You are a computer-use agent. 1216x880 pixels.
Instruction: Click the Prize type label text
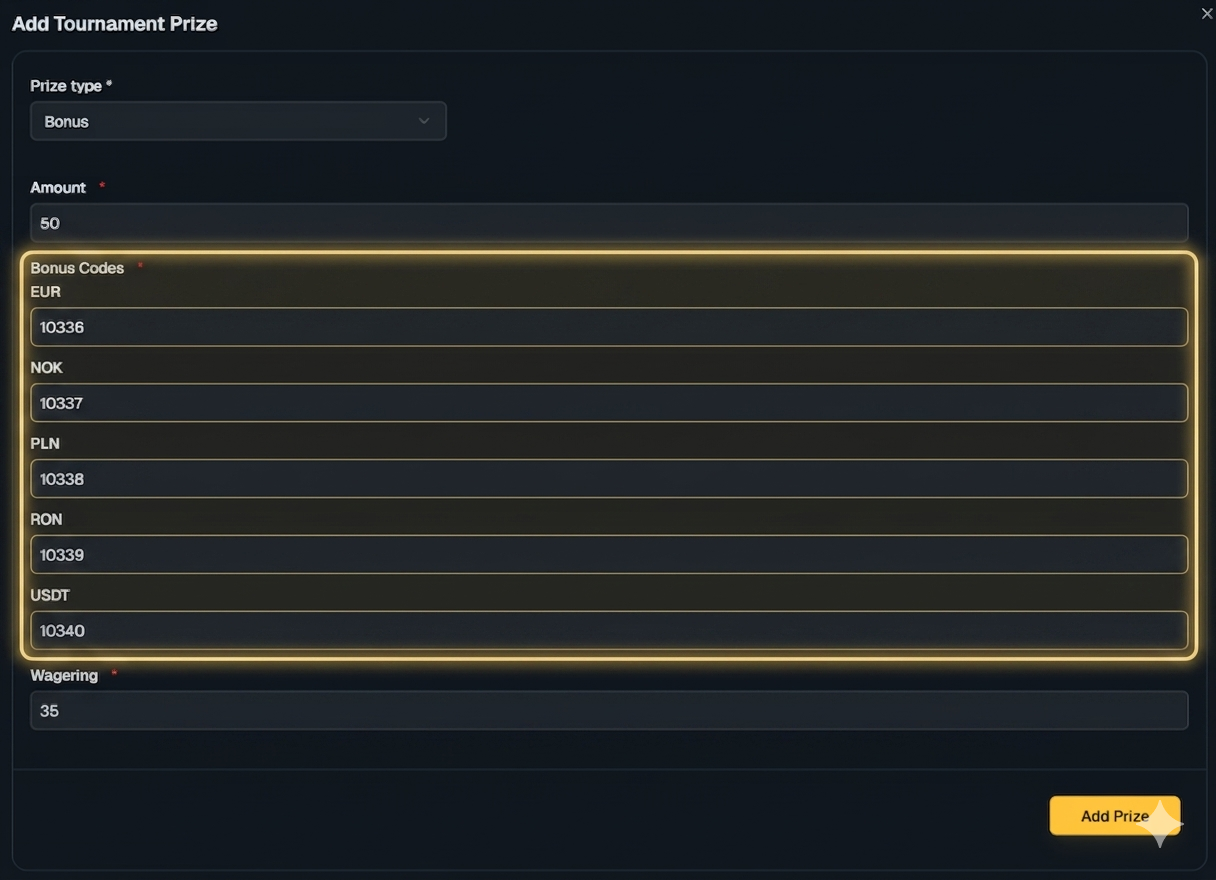tap(66, 86)
